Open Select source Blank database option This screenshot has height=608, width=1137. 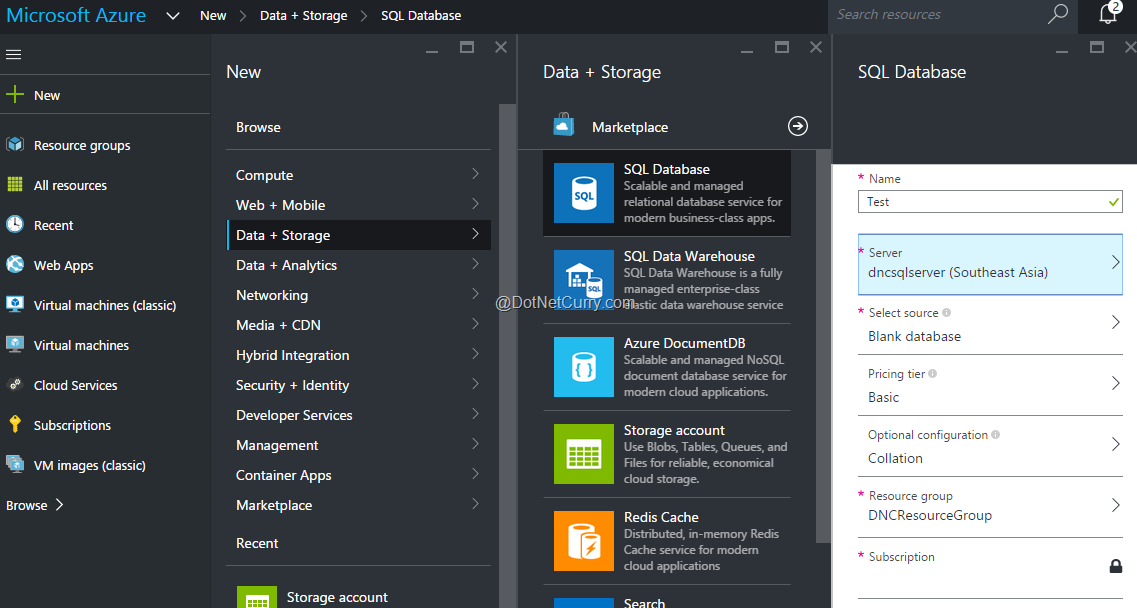pos(990,324)
